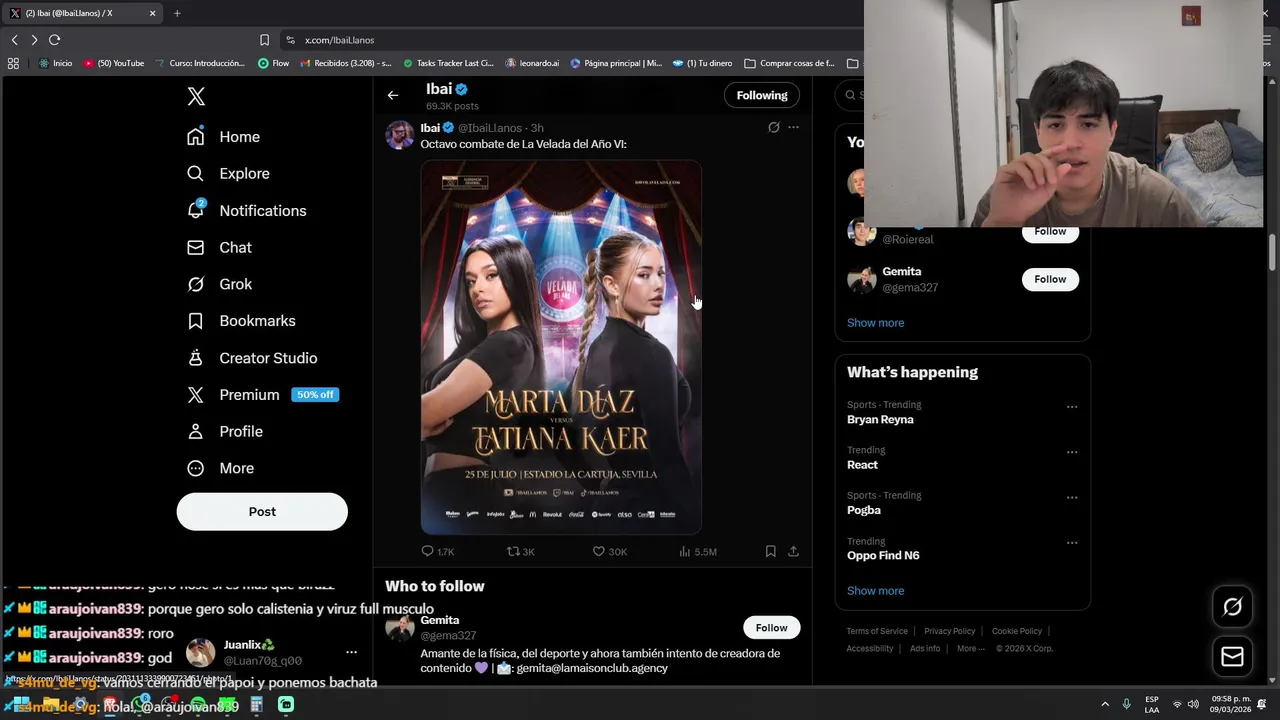
Task: Open the three-dot menu on Ibai's post
Action: 793,128
